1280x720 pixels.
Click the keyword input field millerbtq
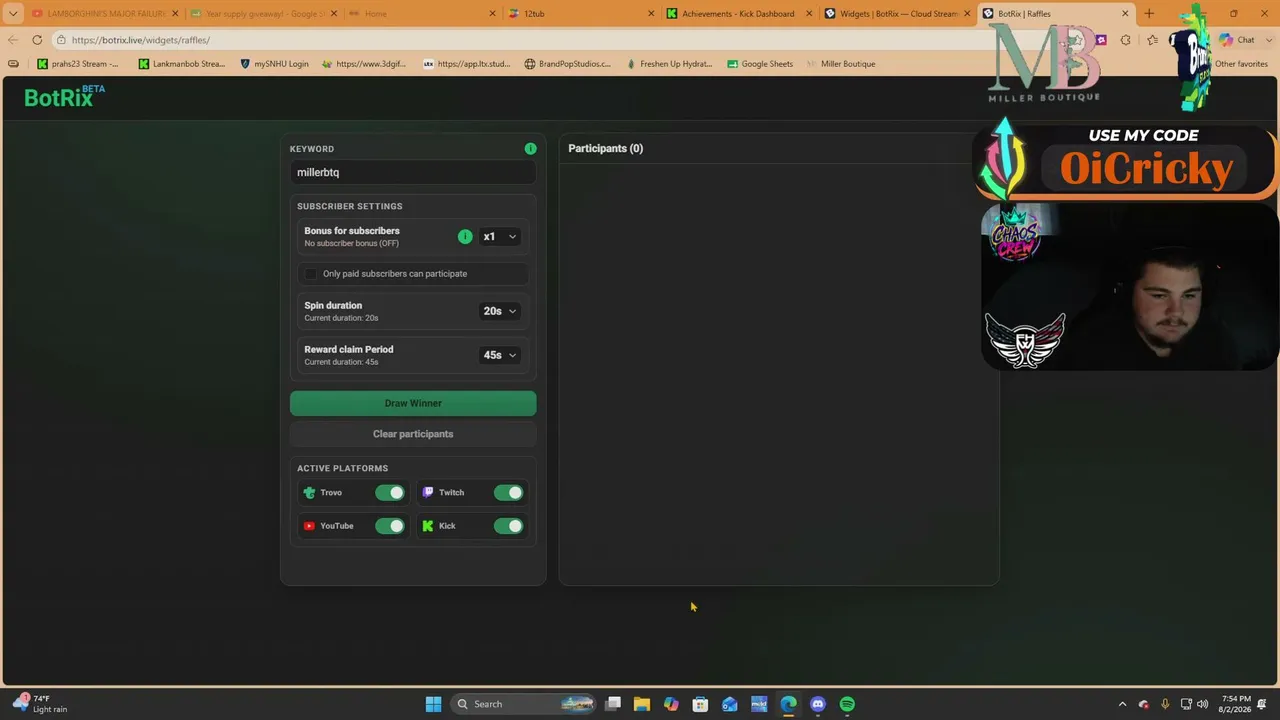pos(413,173)
